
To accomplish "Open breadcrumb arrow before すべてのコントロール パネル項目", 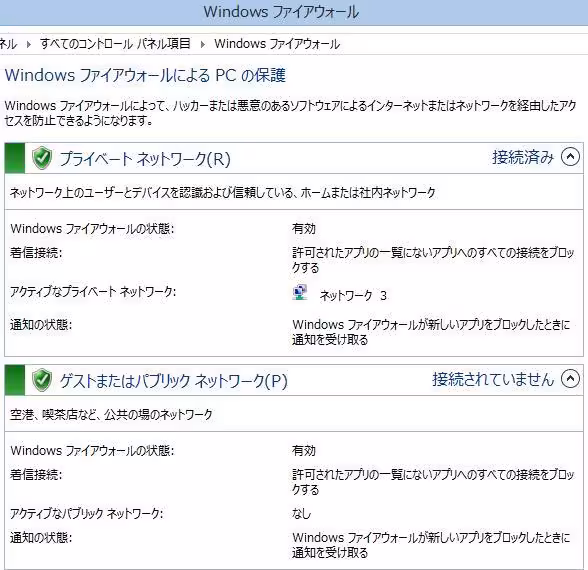I will pos(28,45).
